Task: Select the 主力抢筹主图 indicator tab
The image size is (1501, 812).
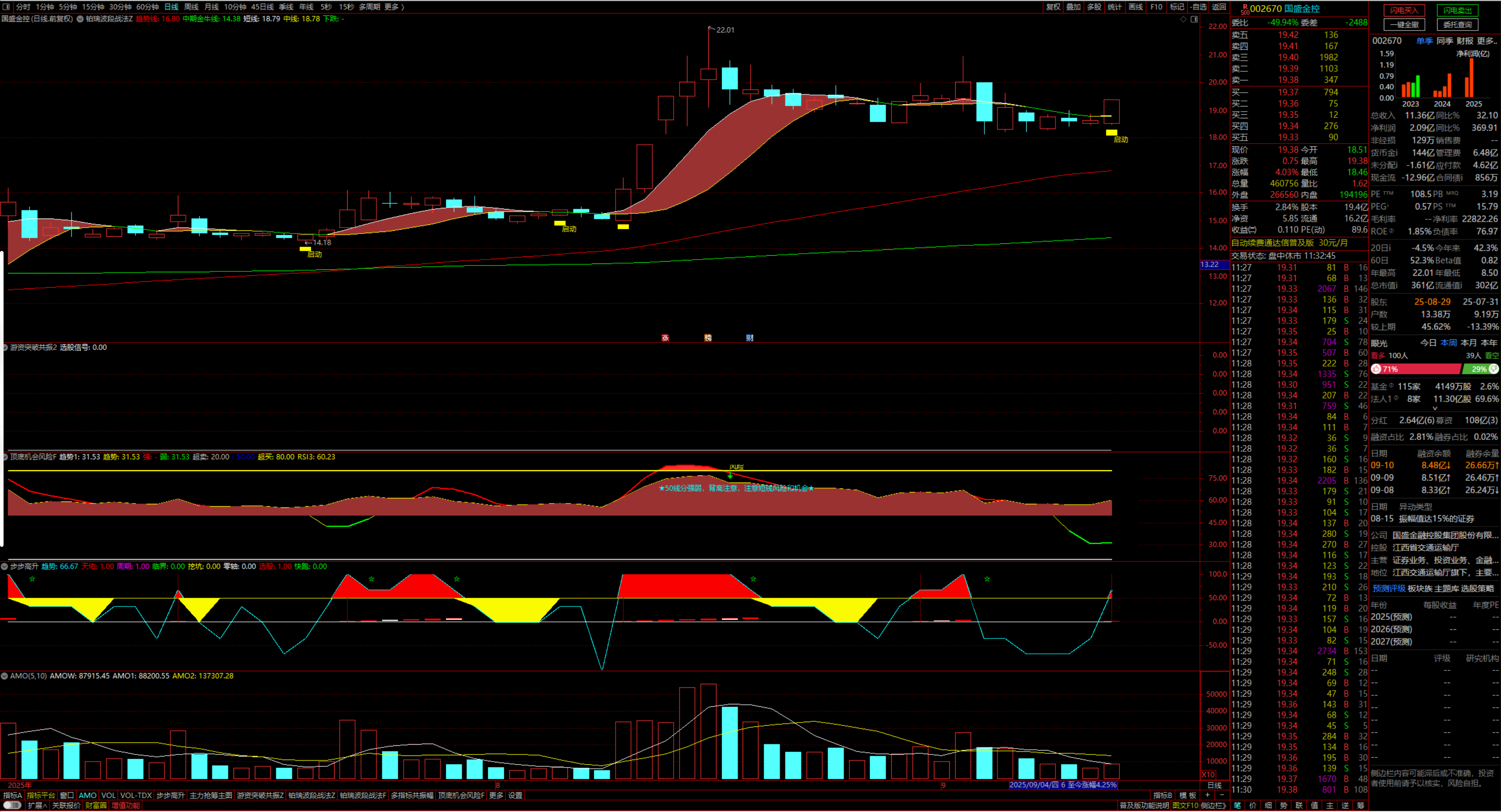Action: point(210,796)
